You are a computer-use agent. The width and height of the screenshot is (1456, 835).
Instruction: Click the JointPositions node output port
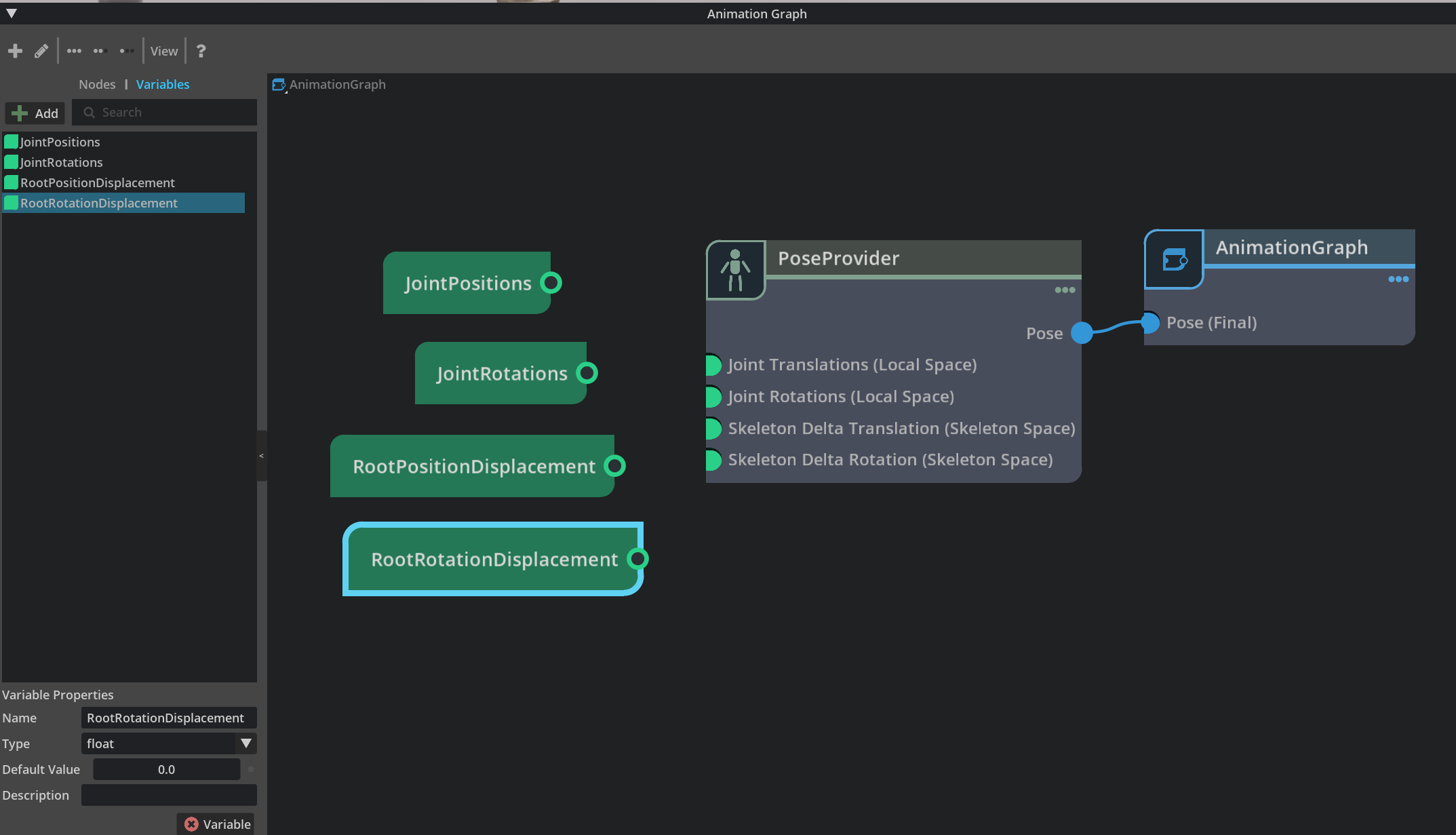point(551,283)
